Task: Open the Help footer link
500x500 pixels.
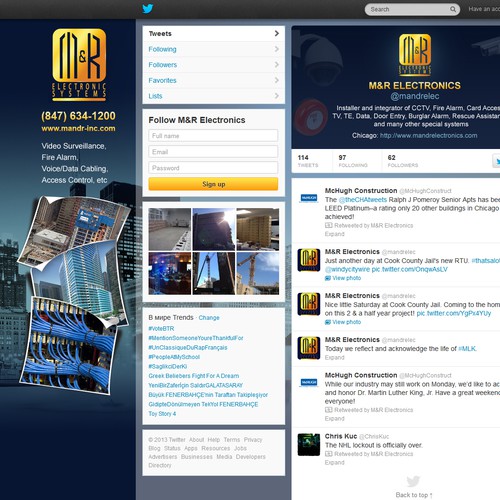Action: click(214, 440)
